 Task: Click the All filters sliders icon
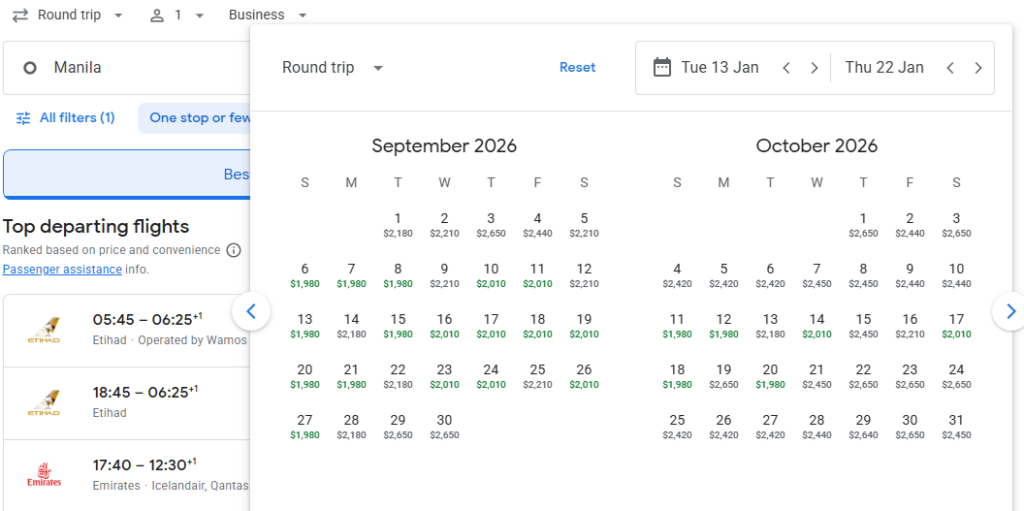click(24, 118)
